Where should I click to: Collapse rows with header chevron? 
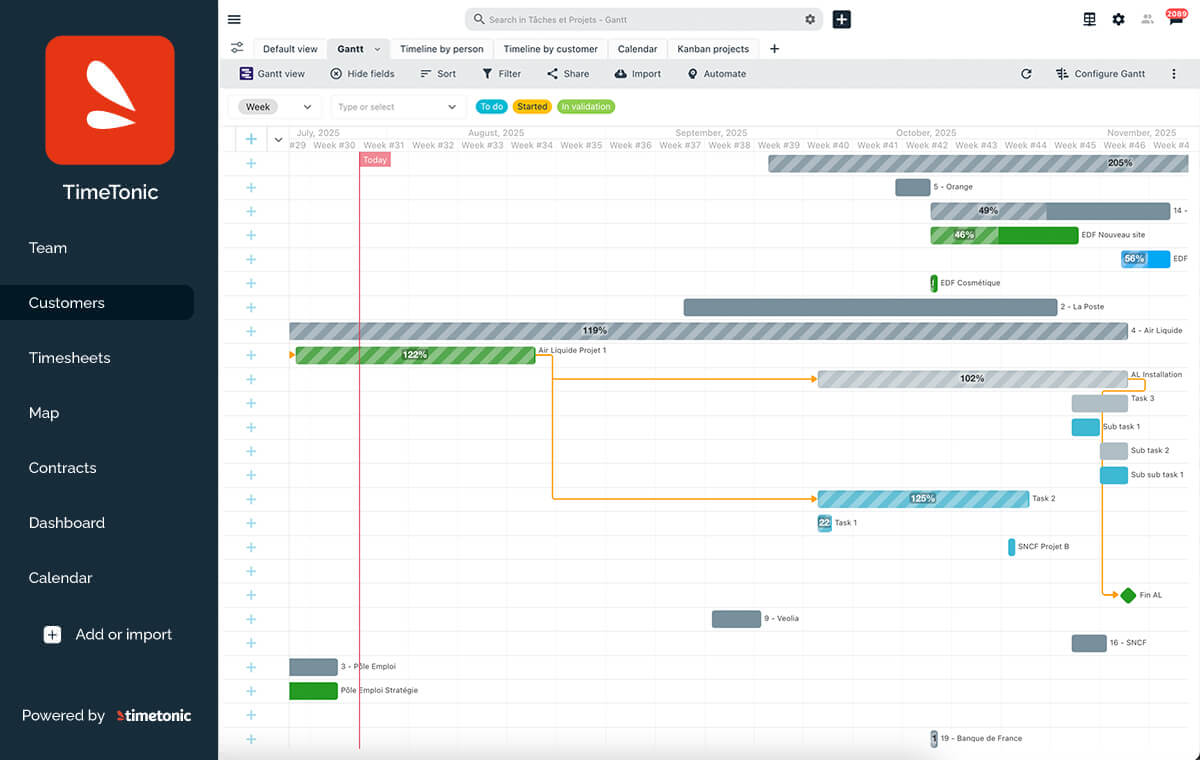click(278, 140)
